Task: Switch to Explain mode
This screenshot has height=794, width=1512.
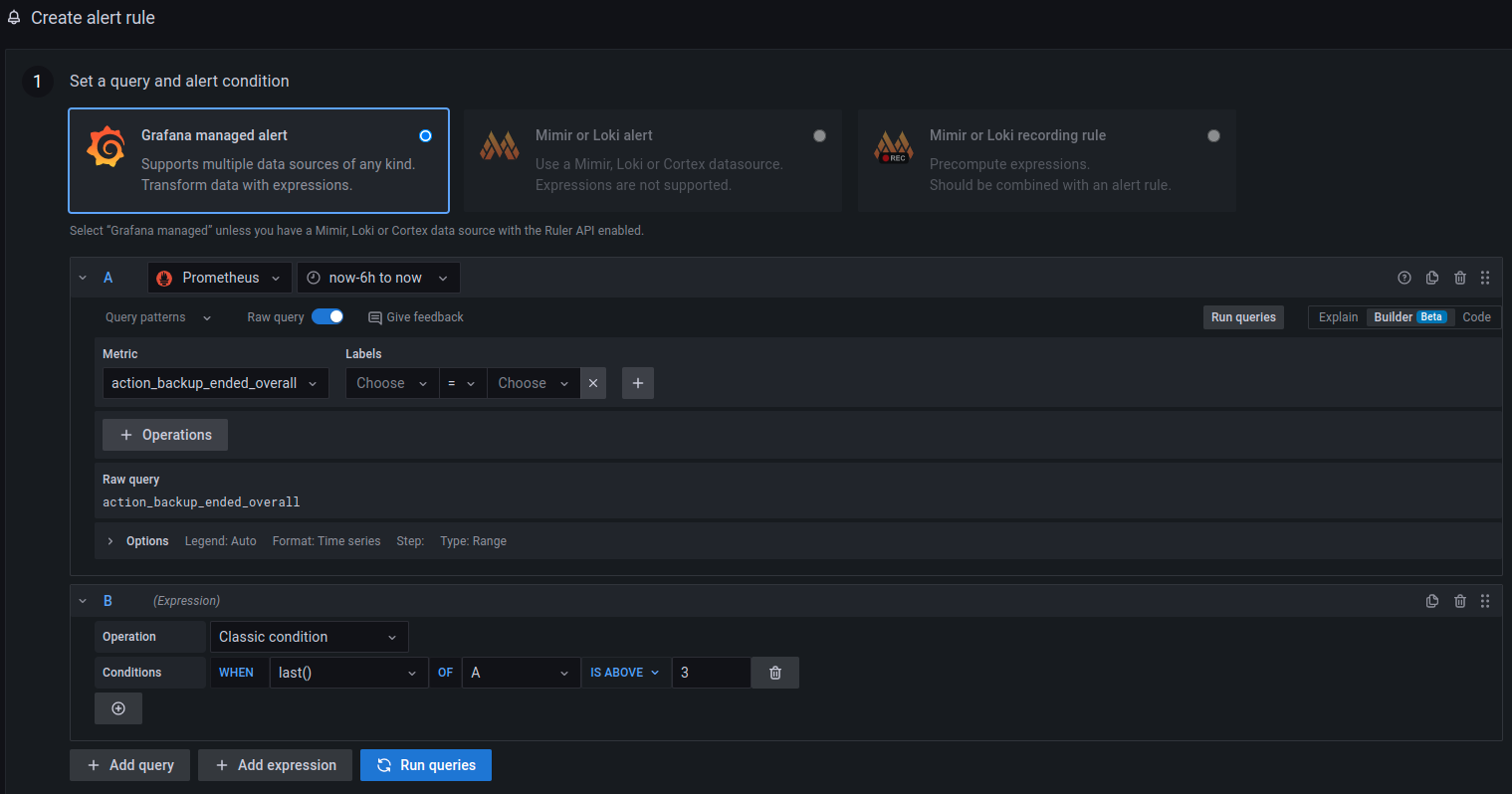Action: [1338, 316]
